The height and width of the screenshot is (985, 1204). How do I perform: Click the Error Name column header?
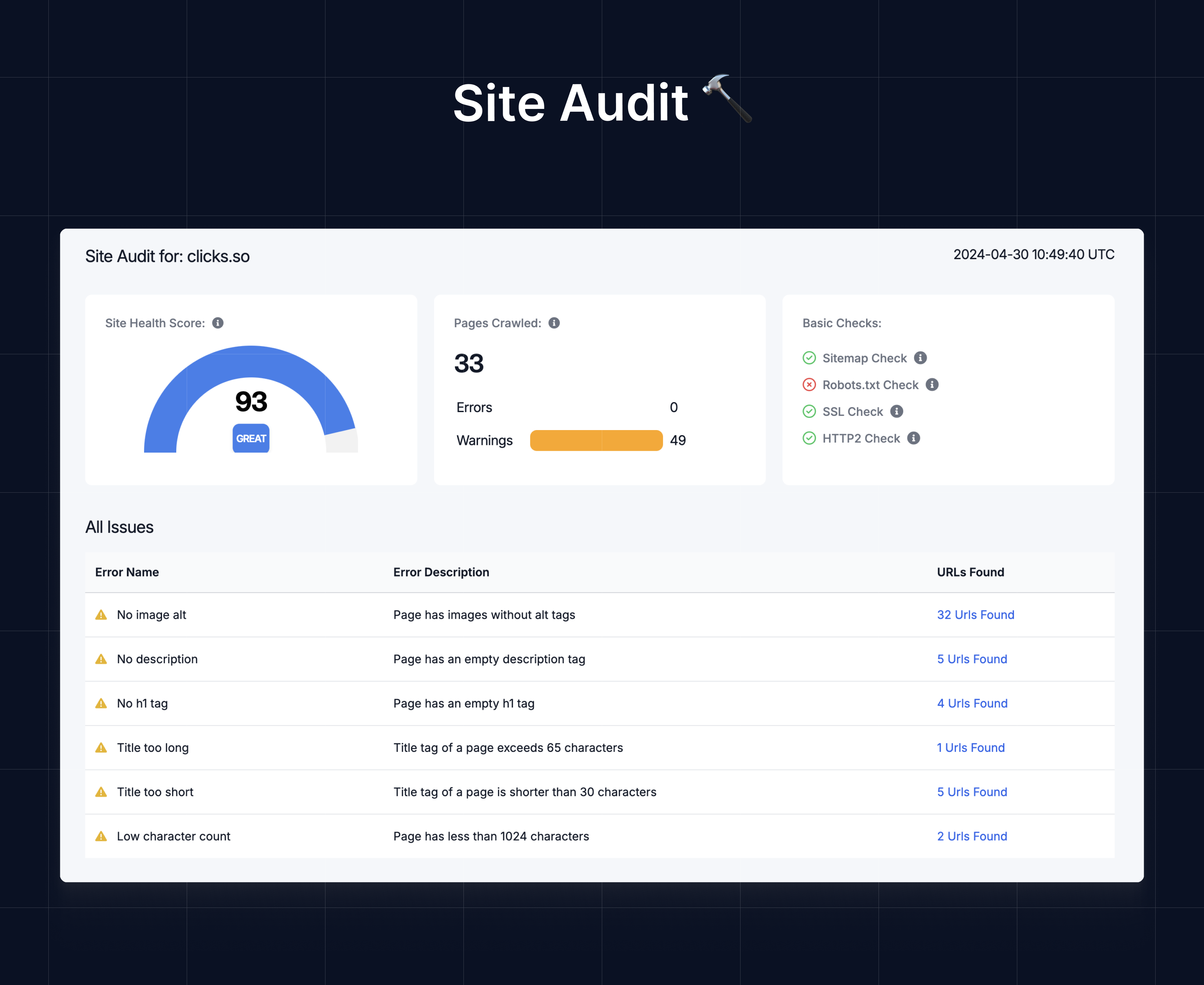click(x=127, y=572)
